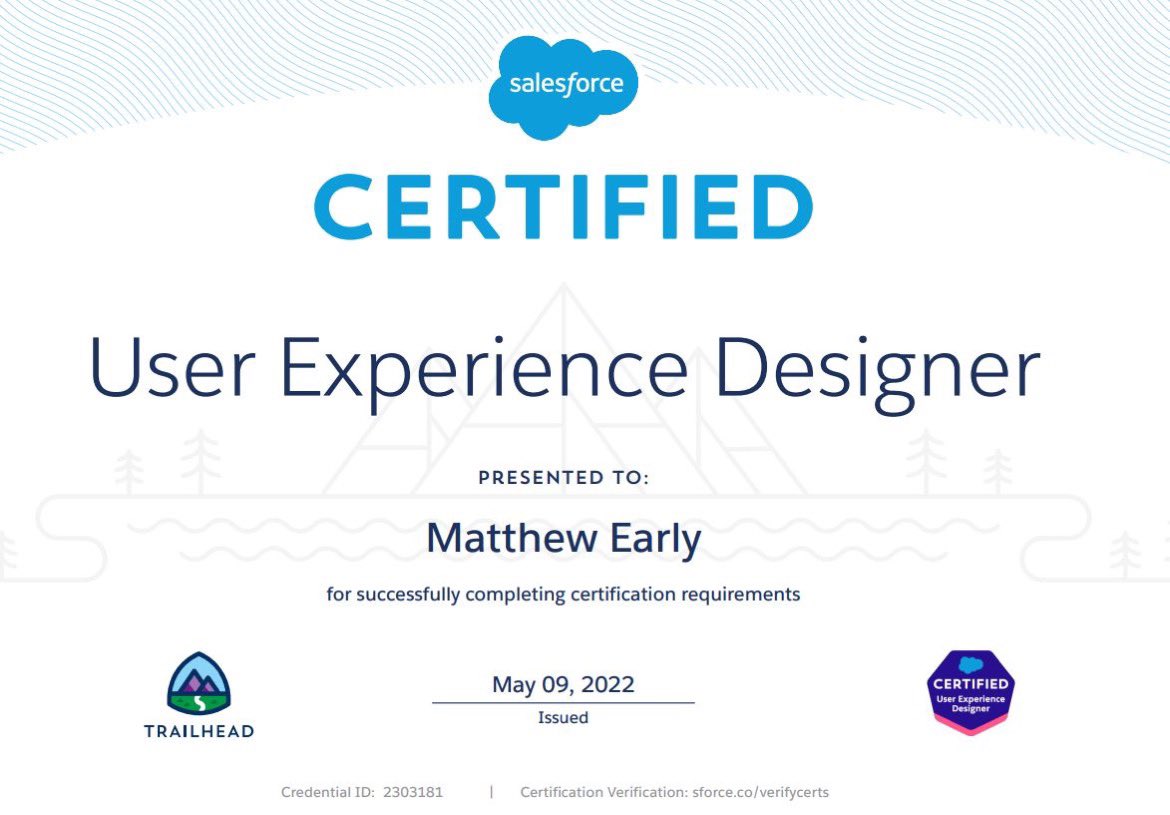The width and height of the screenshot is (1170, 815).
Task: Click the Salesforce cloud logo
Action: pyautogui.click(x=563, y=87)
